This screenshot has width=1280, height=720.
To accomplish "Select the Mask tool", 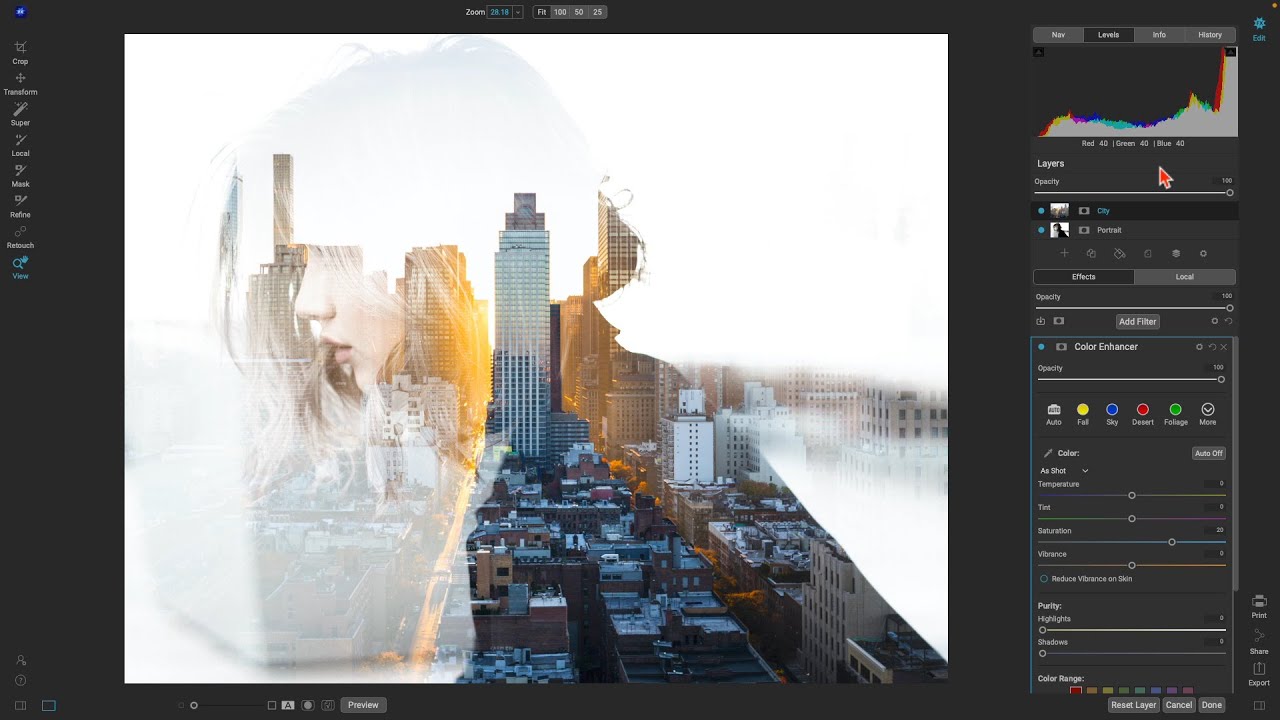I will click(x=20, y=176).
